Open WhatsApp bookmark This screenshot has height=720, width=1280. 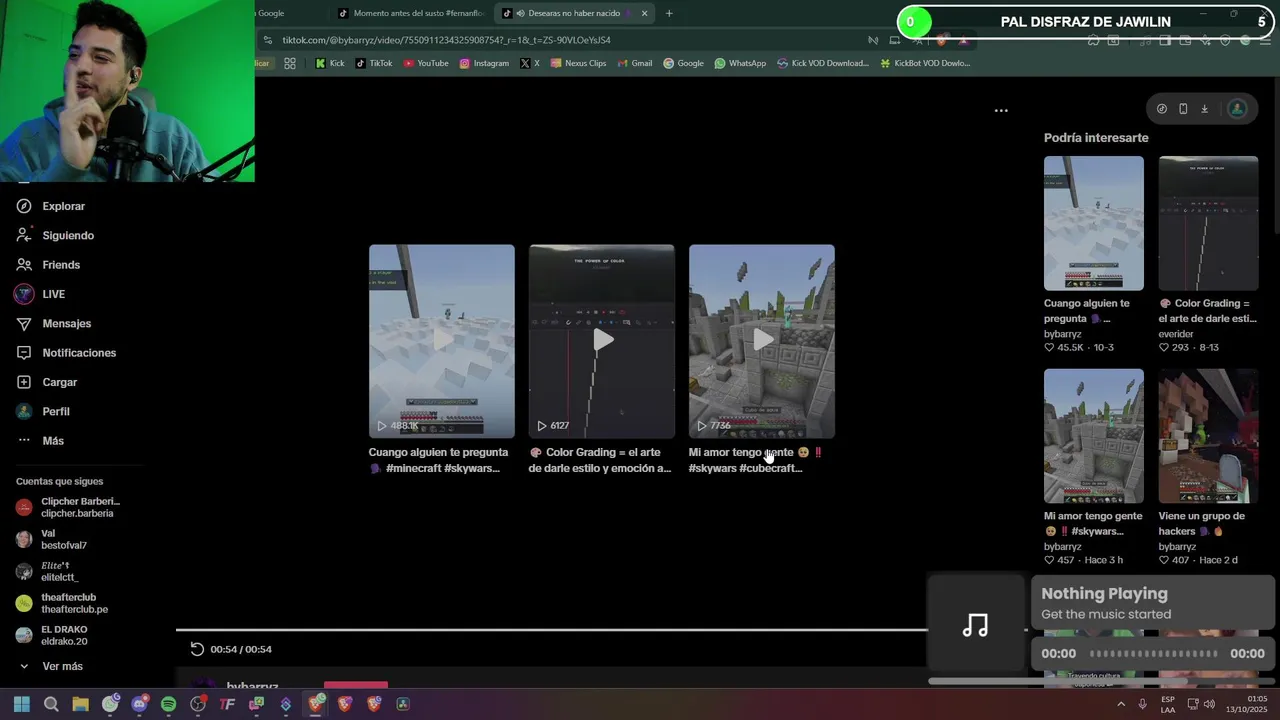(740, 63)
